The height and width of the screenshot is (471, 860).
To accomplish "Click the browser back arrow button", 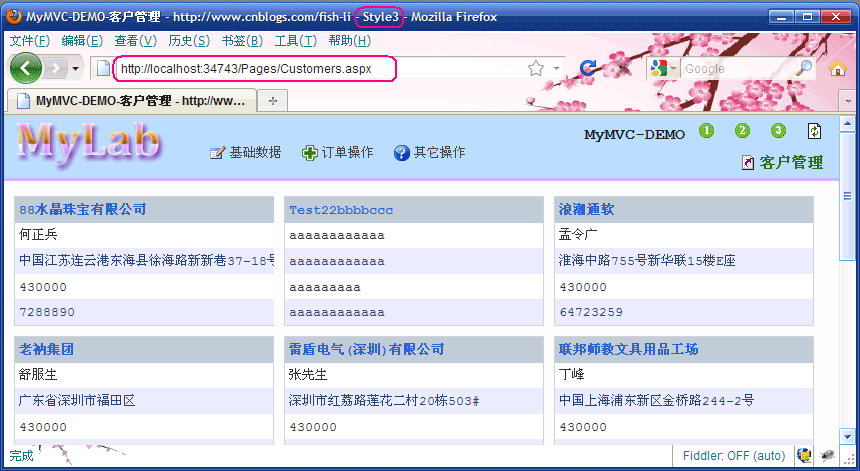I will coord(27,68).
